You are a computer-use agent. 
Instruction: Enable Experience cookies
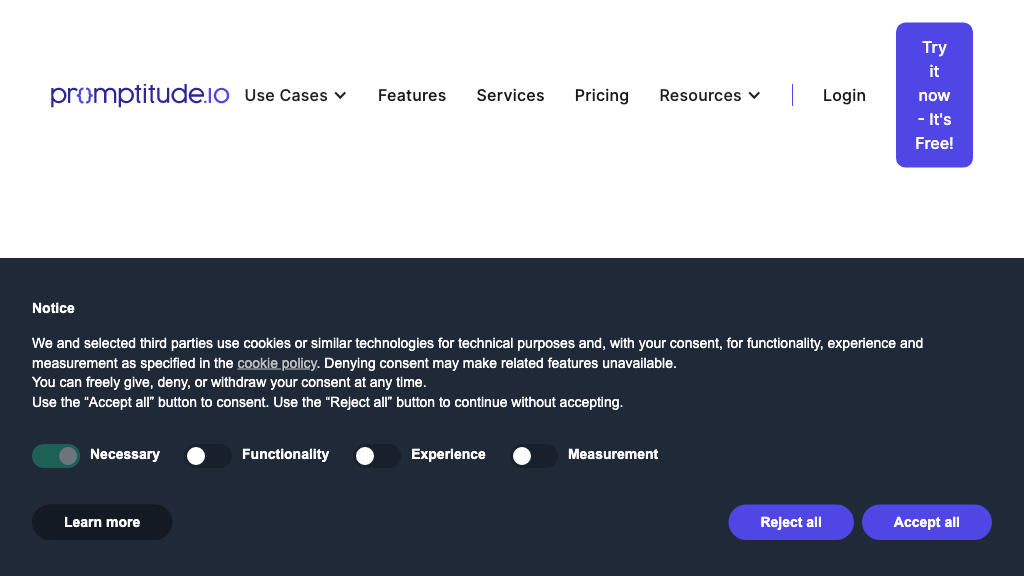pyautogui.click(x=377, y=455)
